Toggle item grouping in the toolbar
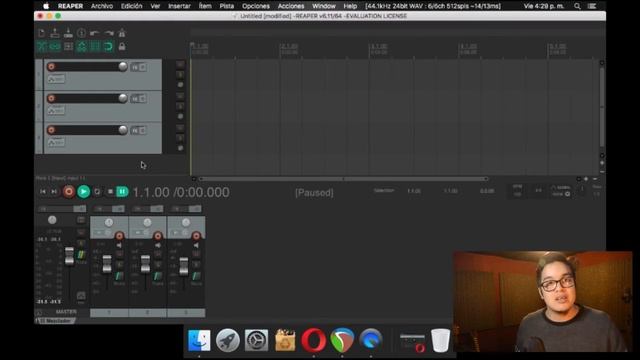 55,47
